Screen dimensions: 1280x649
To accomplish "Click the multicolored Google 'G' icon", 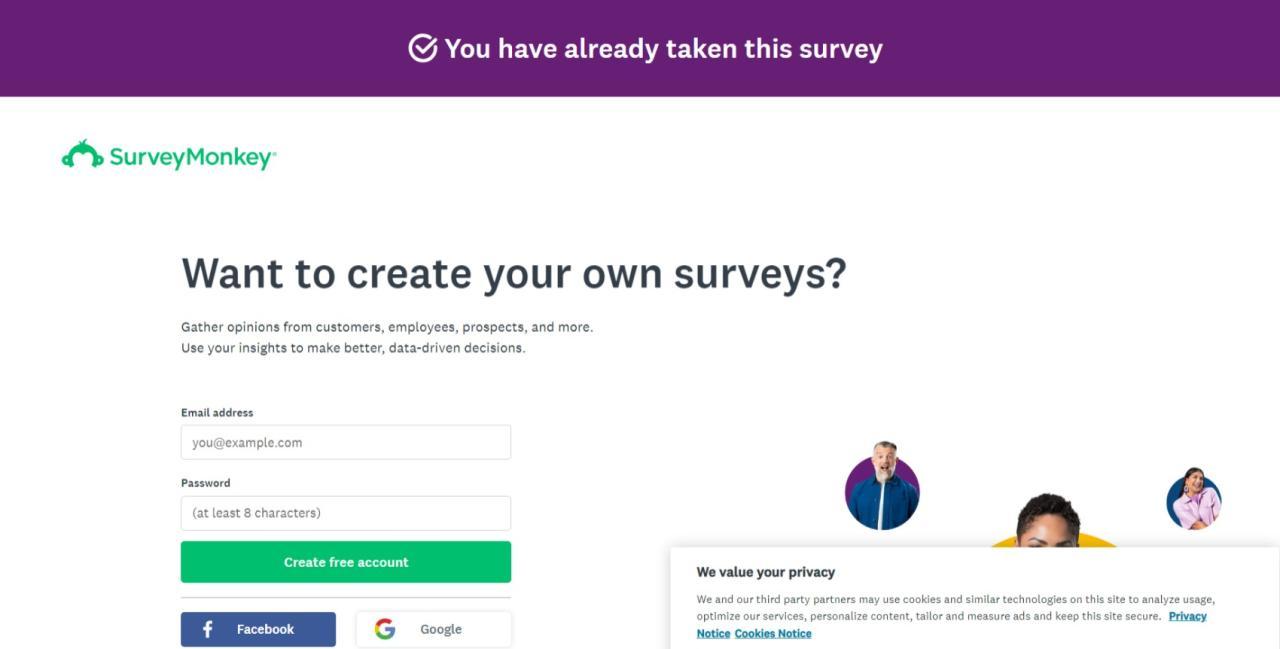I will click(x=385, y=629).
